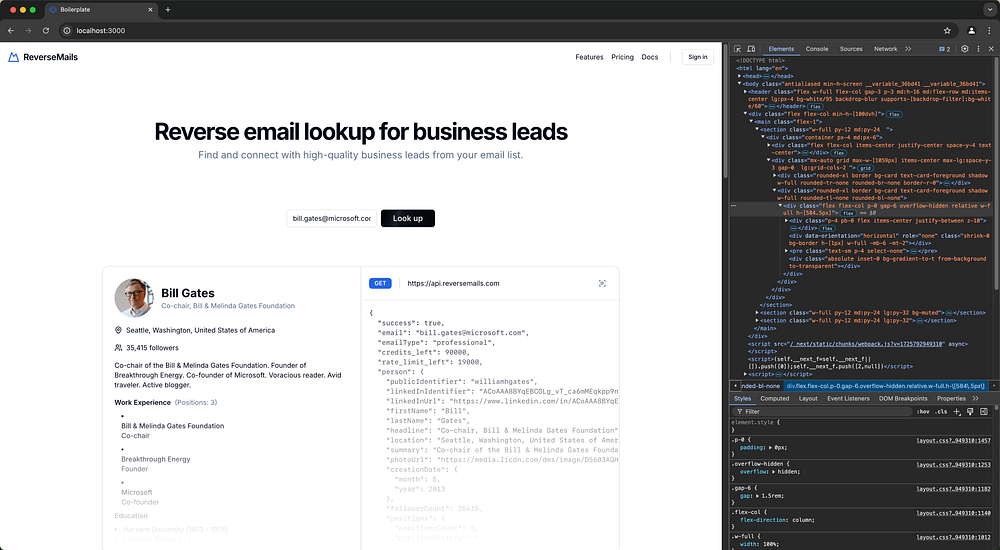The image size is (1000, 550).
Task: Open the Properties tab
Action: 952,398
